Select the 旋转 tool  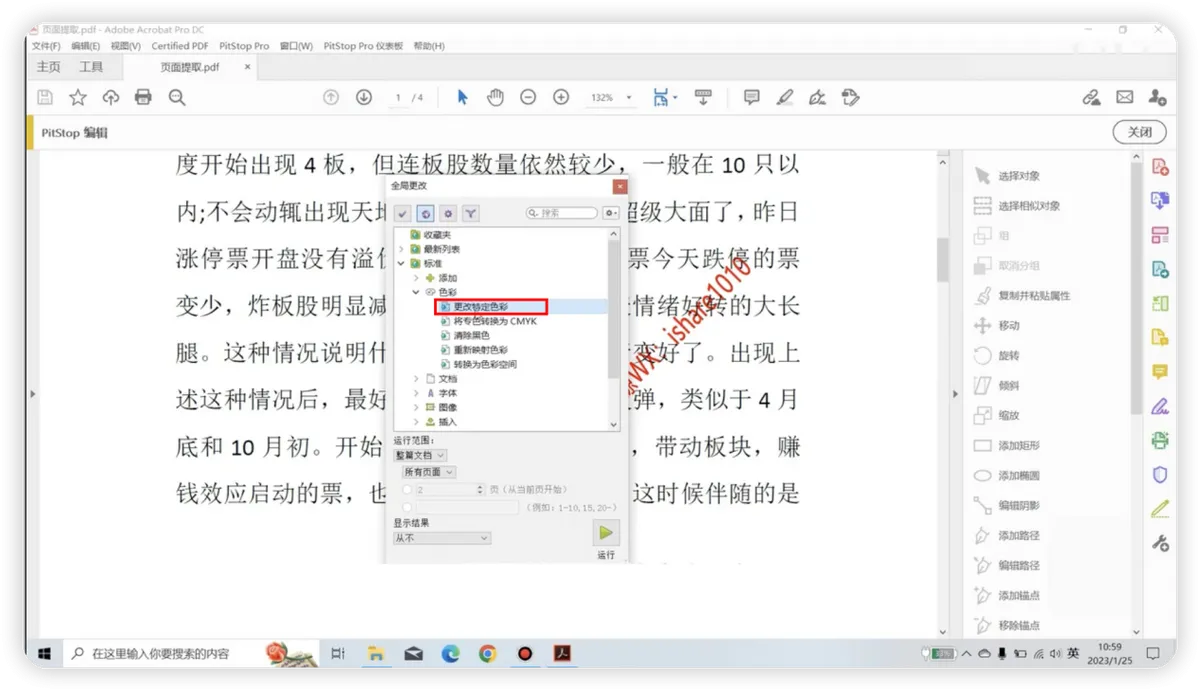click(x=997, y=356)
